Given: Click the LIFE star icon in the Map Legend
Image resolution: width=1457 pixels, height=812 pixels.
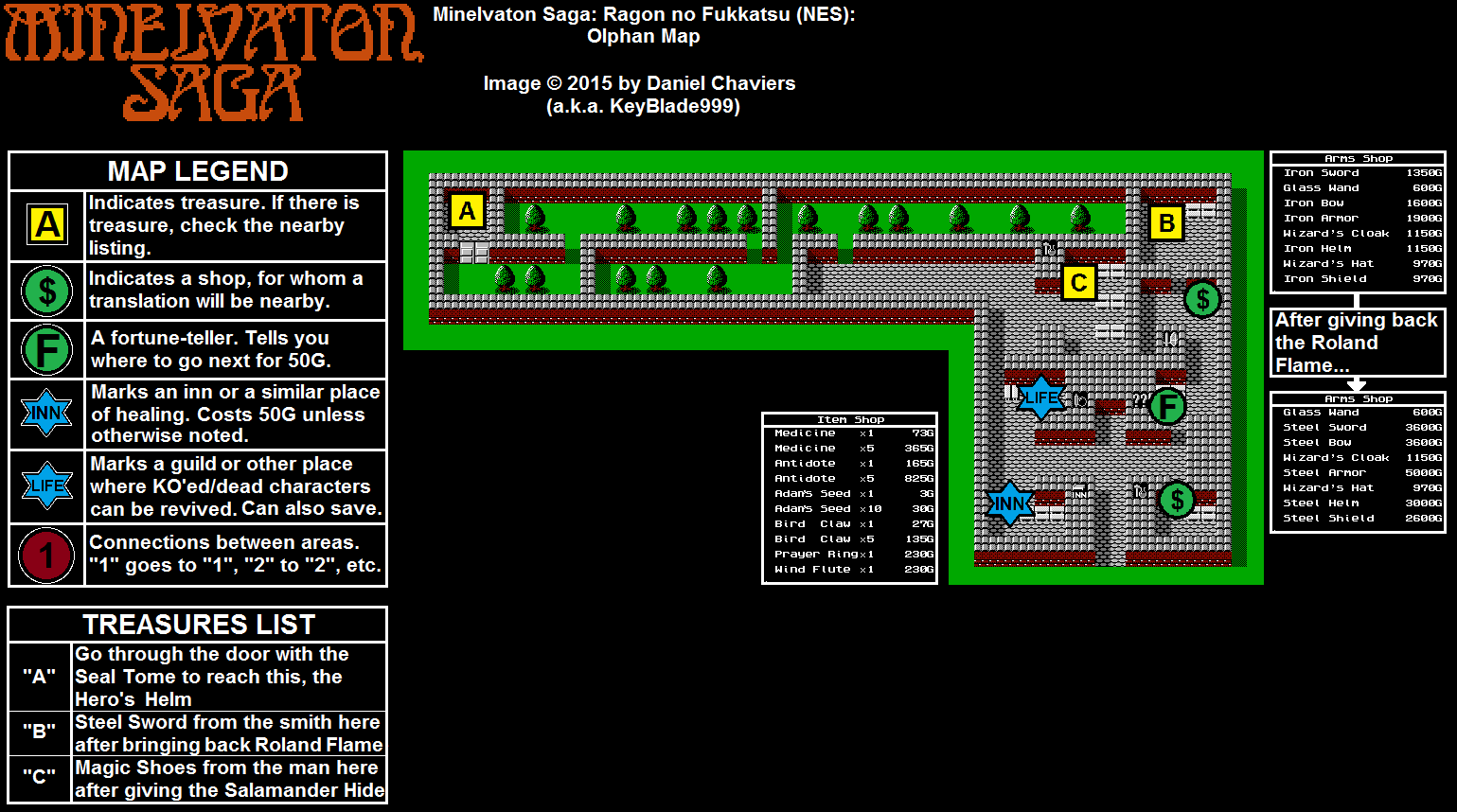Looking at the screenshot, I should pos(46,486).
